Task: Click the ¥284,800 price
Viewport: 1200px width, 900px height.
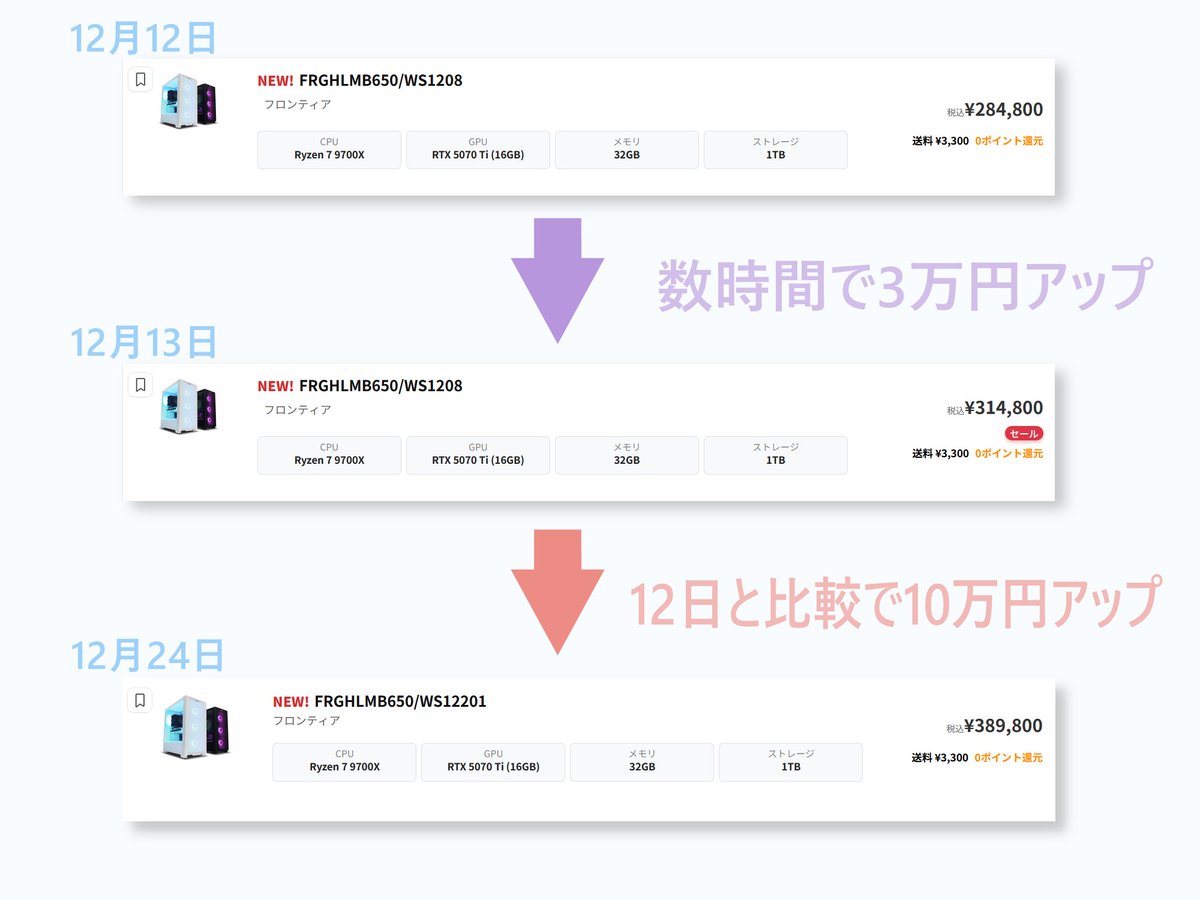Action: 1004,110
